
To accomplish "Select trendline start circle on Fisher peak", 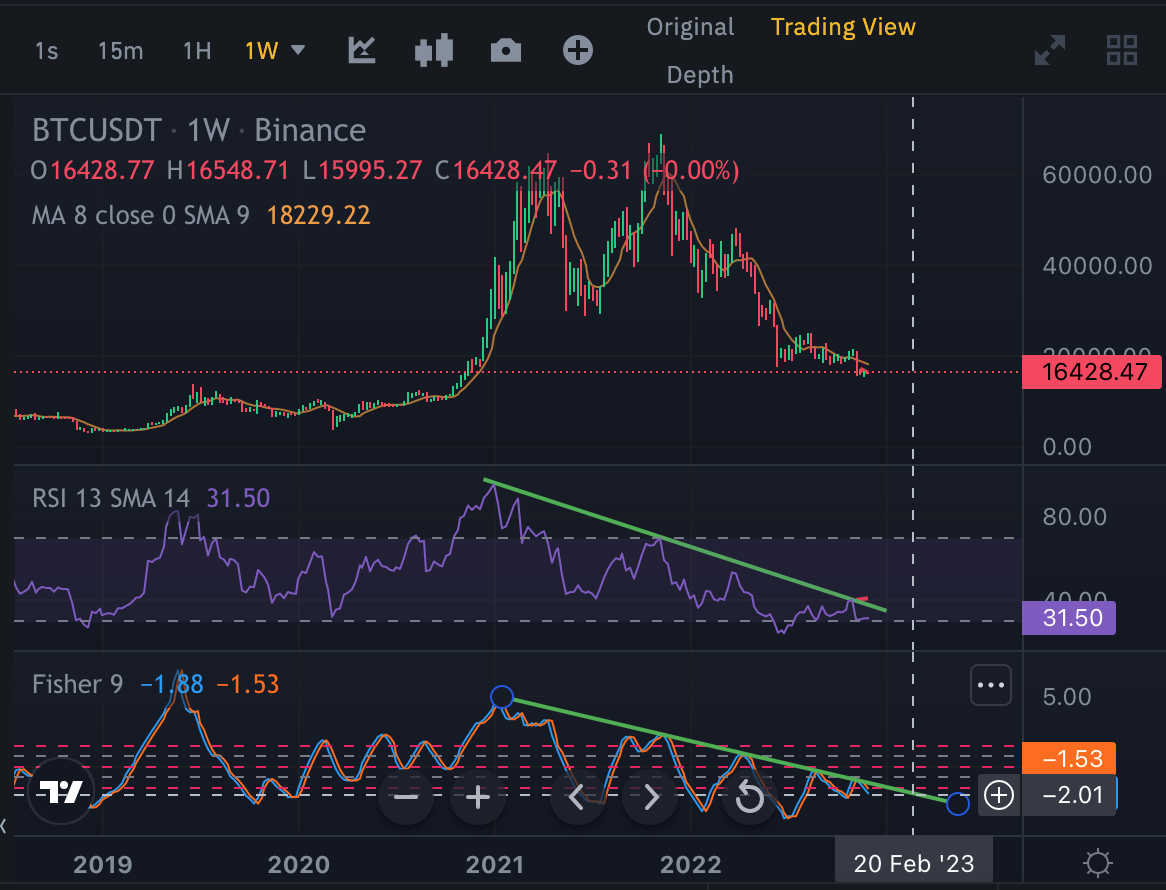I will pyautogui.click(x=502, y=697).
